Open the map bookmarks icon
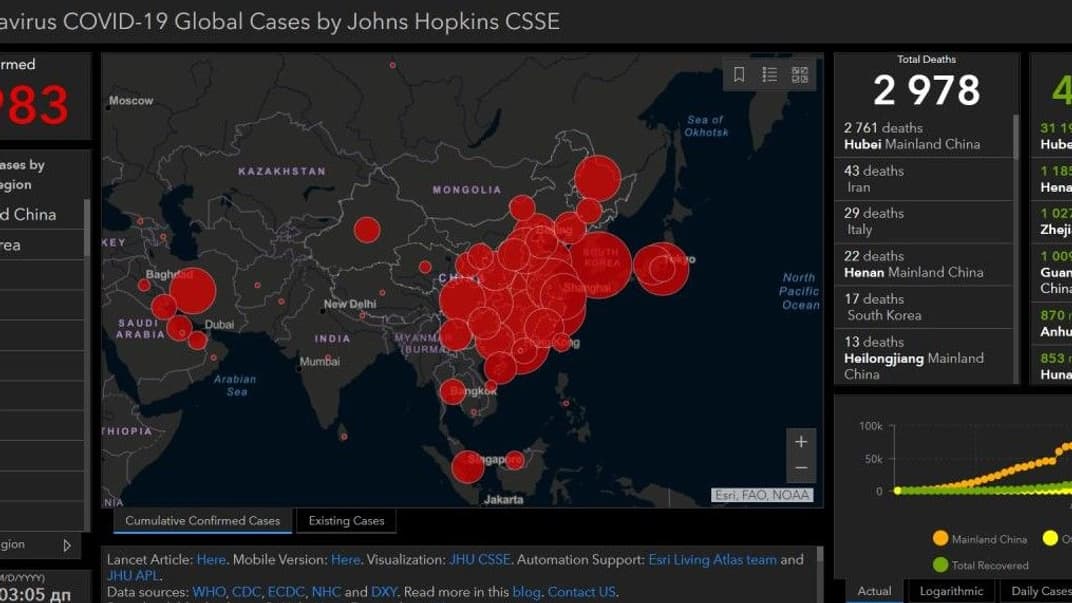Viewport: 1072px width, 603px height. coord(739,75)
